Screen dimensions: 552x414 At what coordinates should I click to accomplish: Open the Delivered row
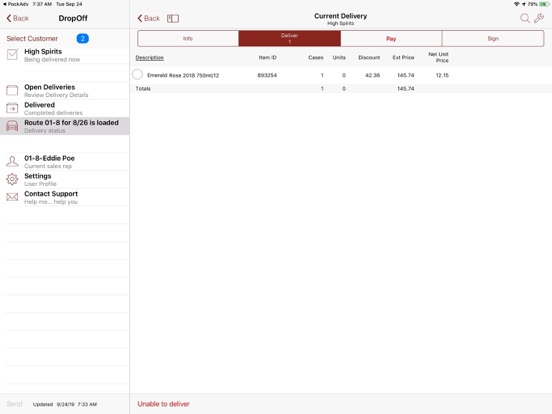coord(65,108)
